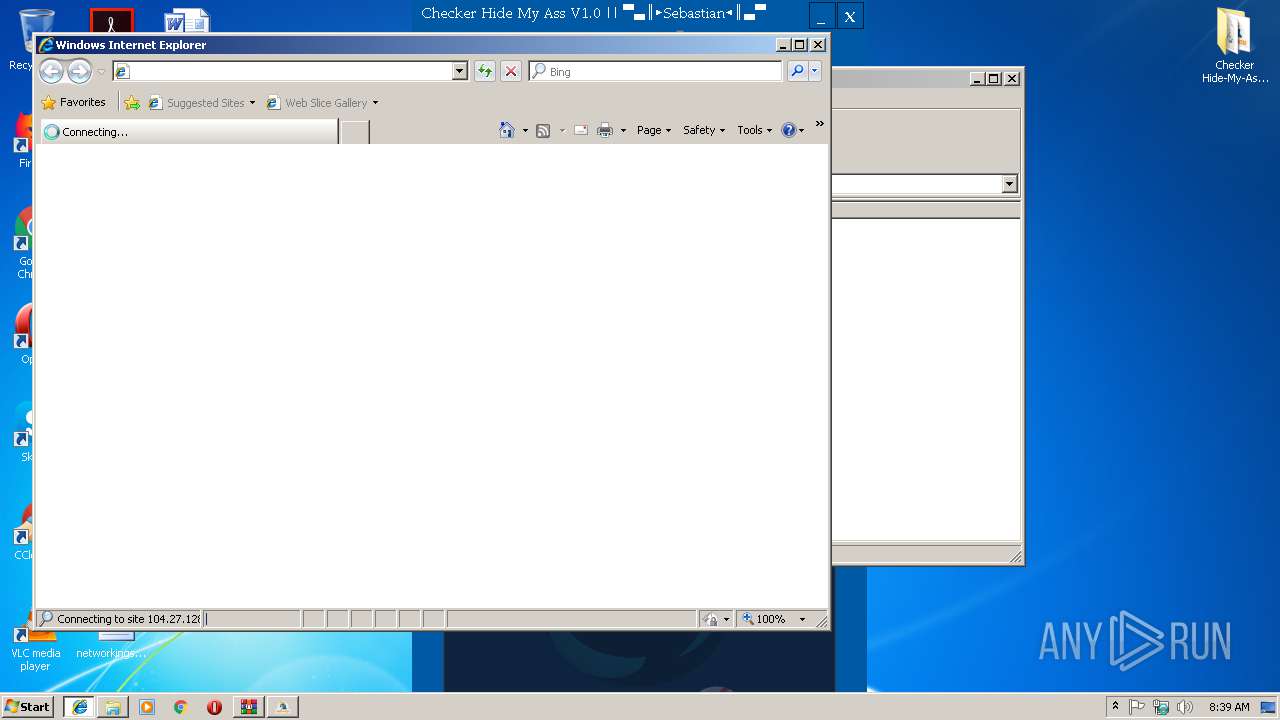
Task: Click the Home page icon
Action: 507,130
